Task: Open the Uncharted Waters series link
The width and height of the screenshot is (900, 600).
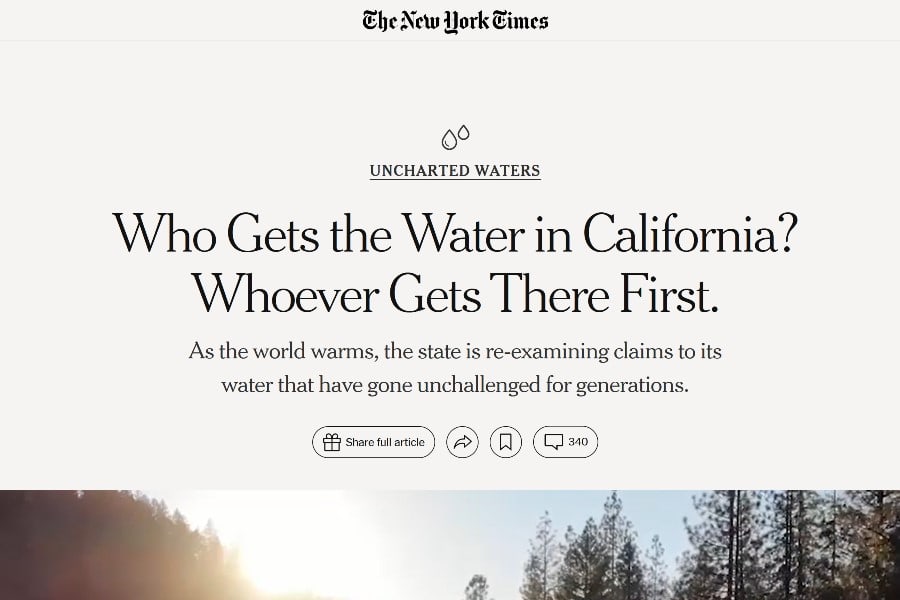Action: click(x=455, y=171)
